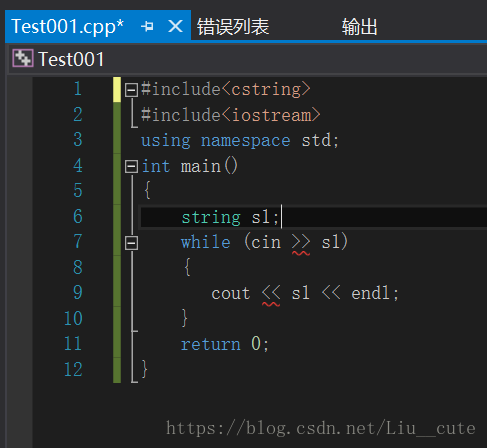Click the 'cout' identifier on line 9

[231, 294]
